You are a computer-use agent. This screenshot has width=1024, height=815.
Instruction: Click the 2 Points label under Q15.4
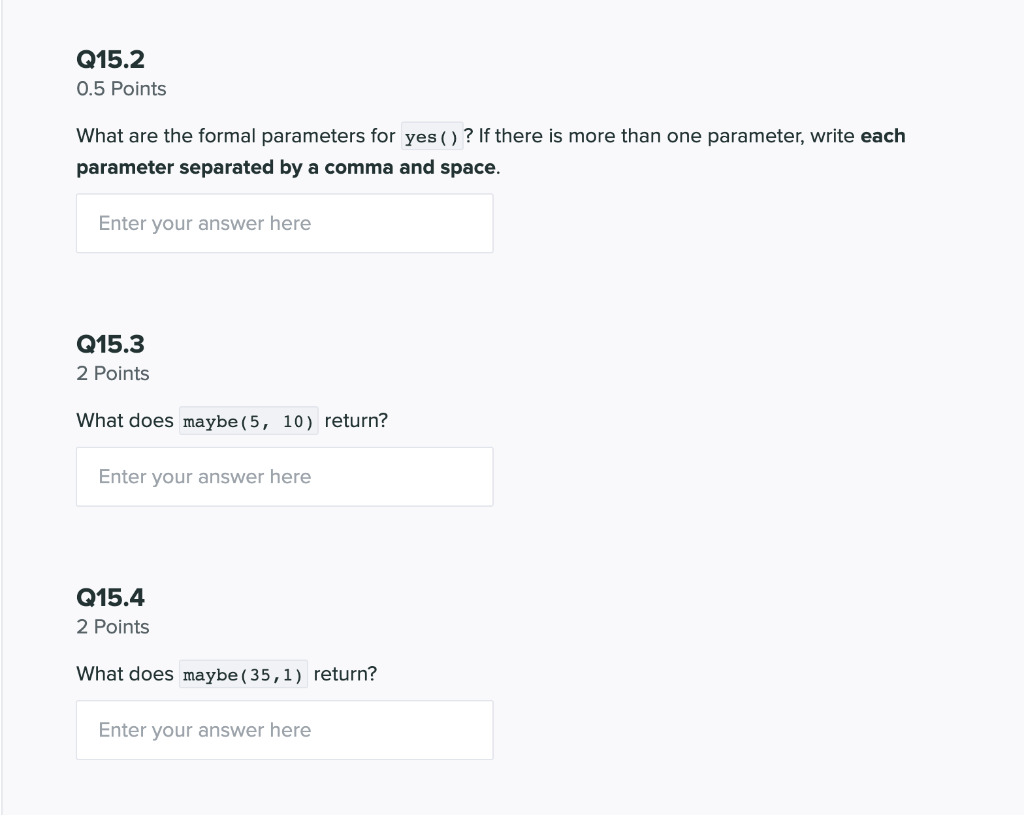pos(112,627)
